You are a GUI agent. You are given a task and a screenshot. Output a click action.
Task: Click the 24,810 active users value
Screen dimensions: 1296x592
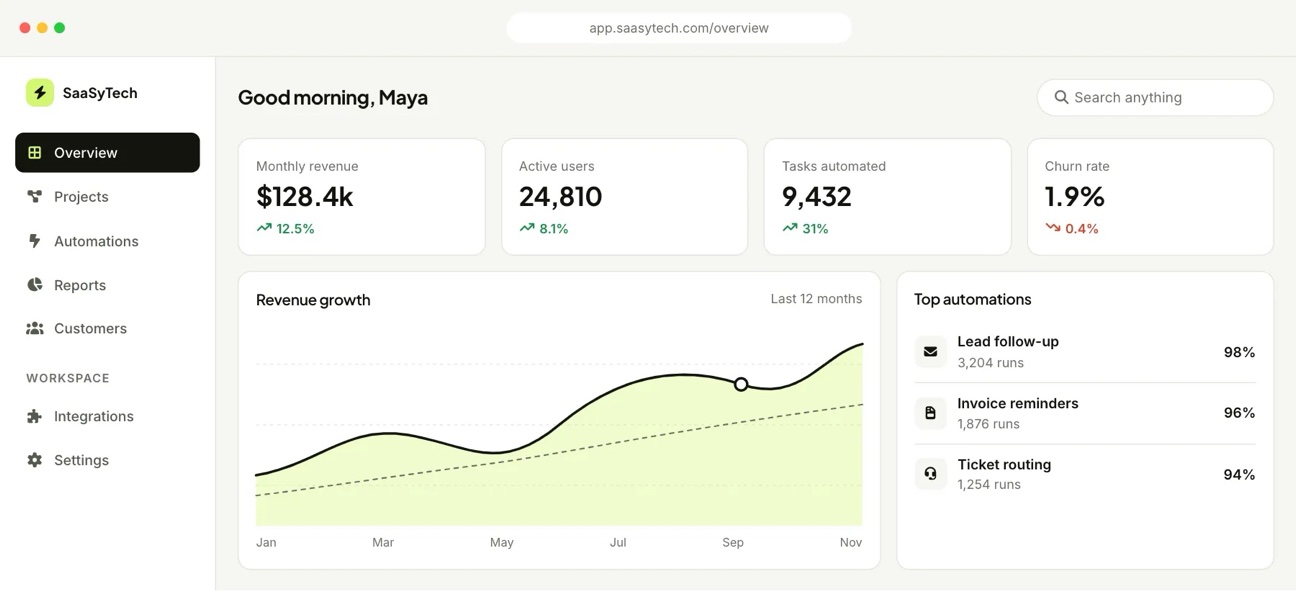(561, 196)
